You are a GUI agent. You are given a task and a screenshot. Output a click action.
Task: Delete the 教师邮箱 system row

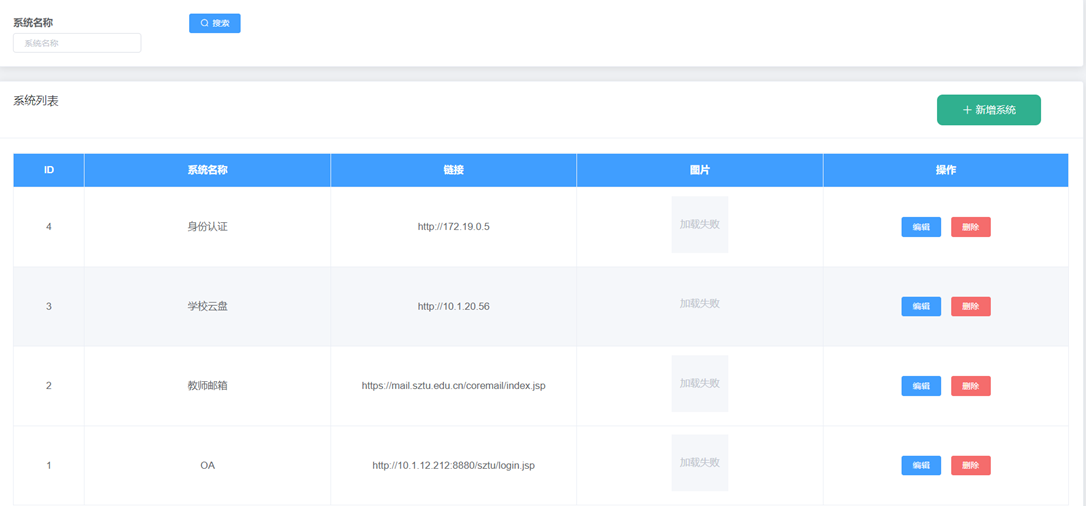click(x=970, y=386)
